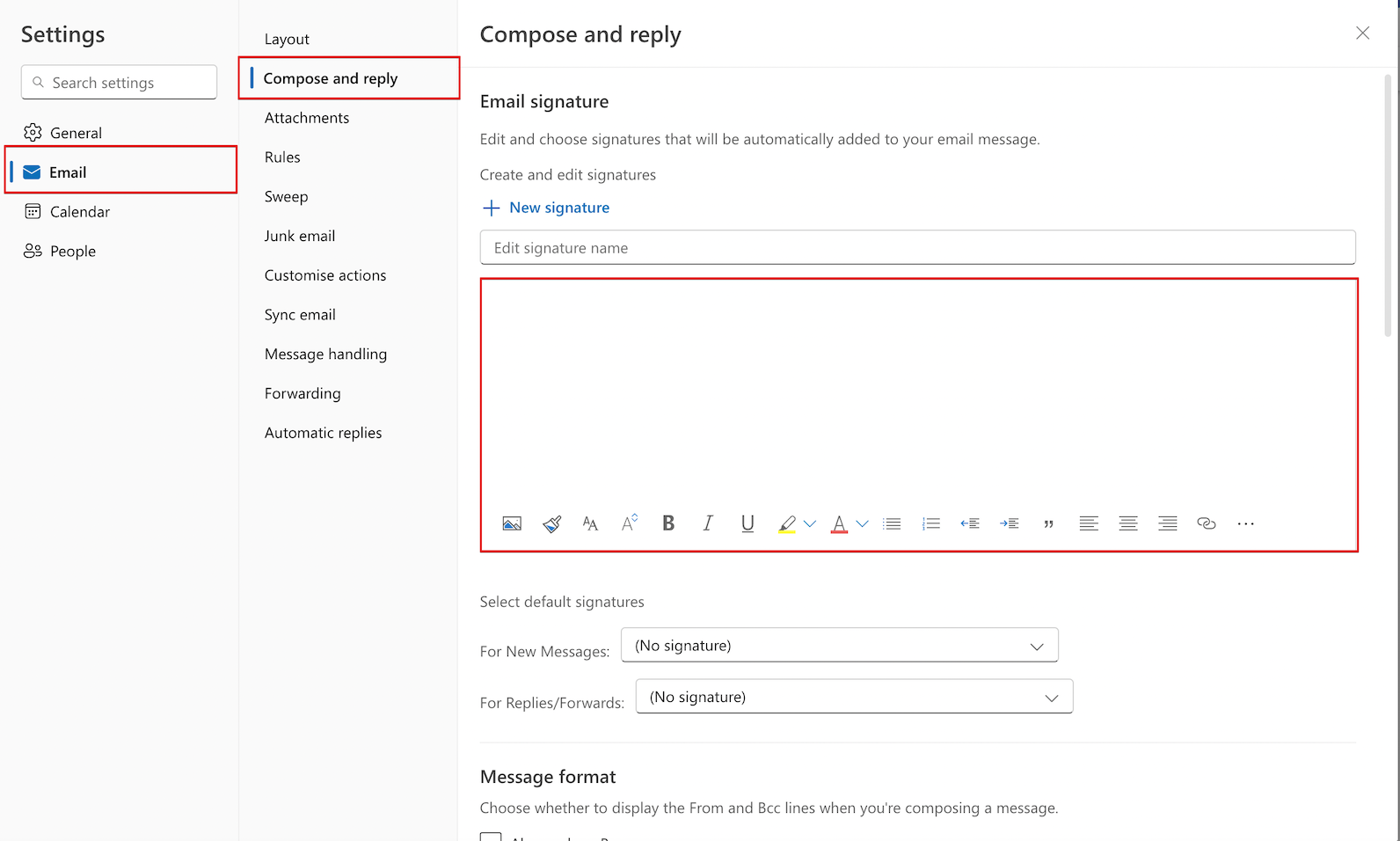Insert a hyperlink in signature
1400x841 pixels.
pos(1207,523)
